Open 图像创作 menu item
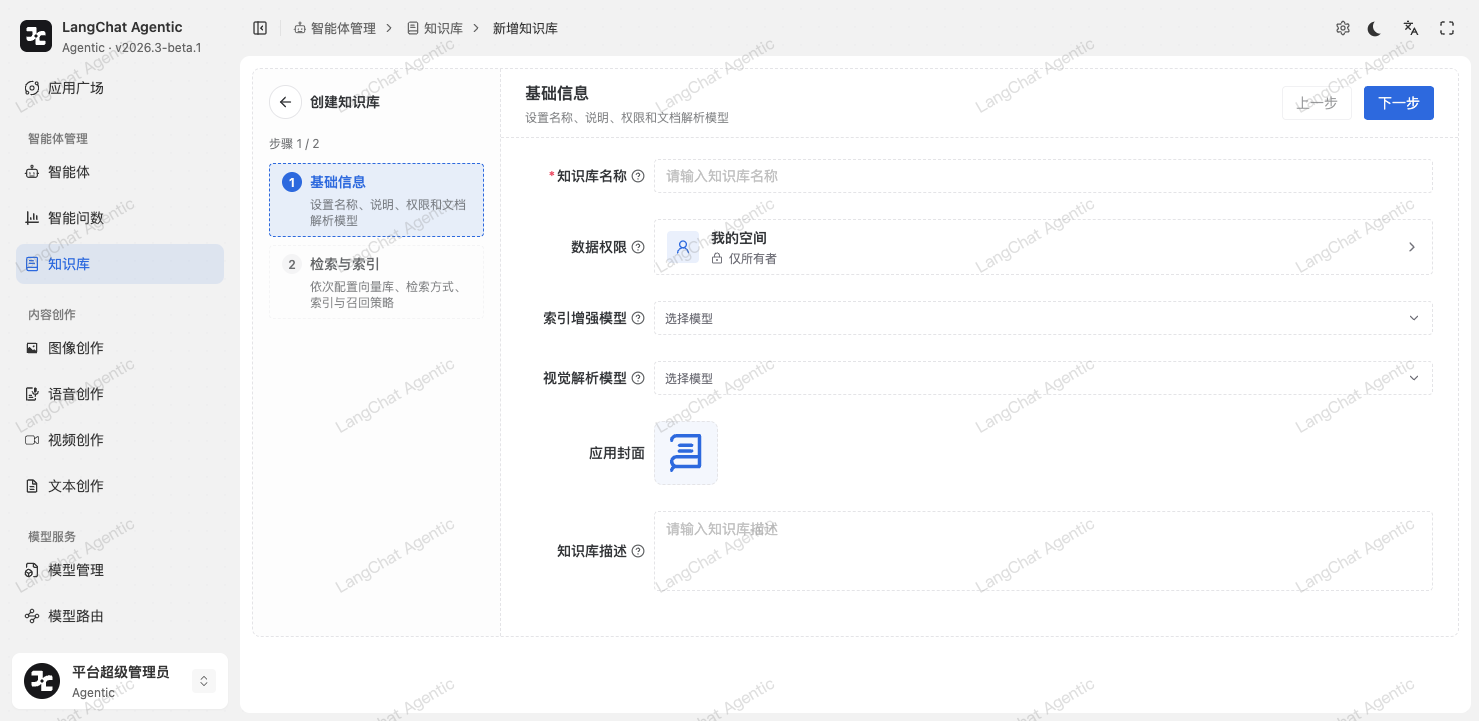1479x721 pixels. [120, 348]
